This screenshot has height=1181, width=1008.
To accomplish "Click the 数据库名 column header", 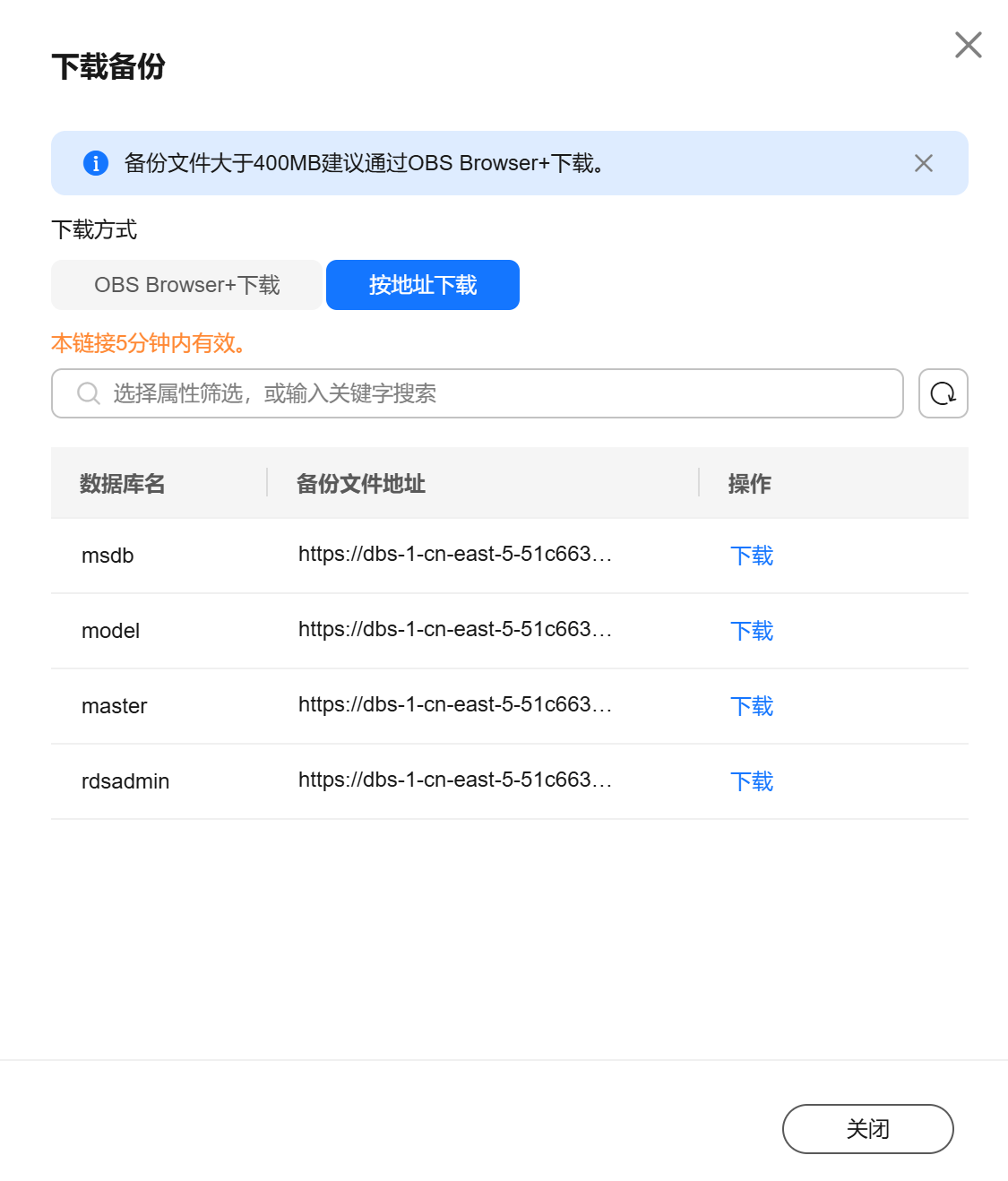I will [x=123, y=484].
